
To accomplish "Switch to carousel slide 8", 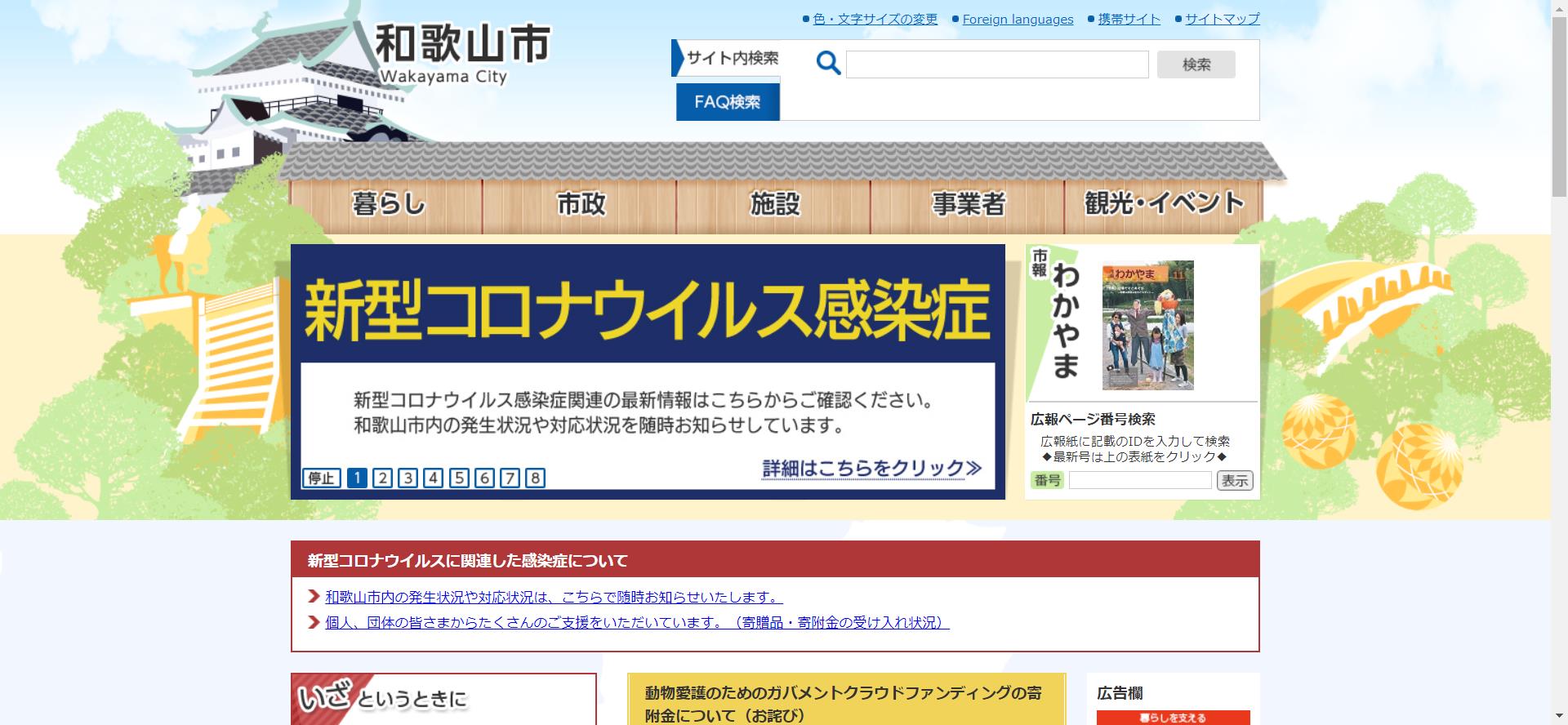I will tap(535, 478).
